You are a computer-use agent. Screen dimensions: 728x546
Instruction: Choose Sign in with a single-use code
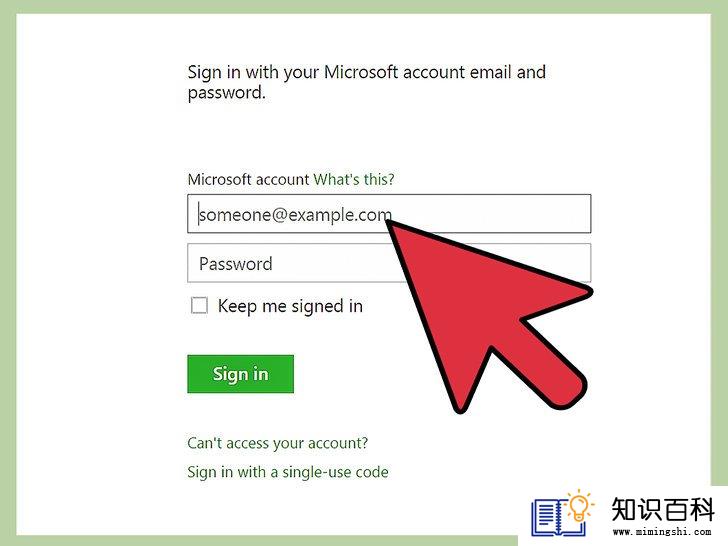[288, 472]
